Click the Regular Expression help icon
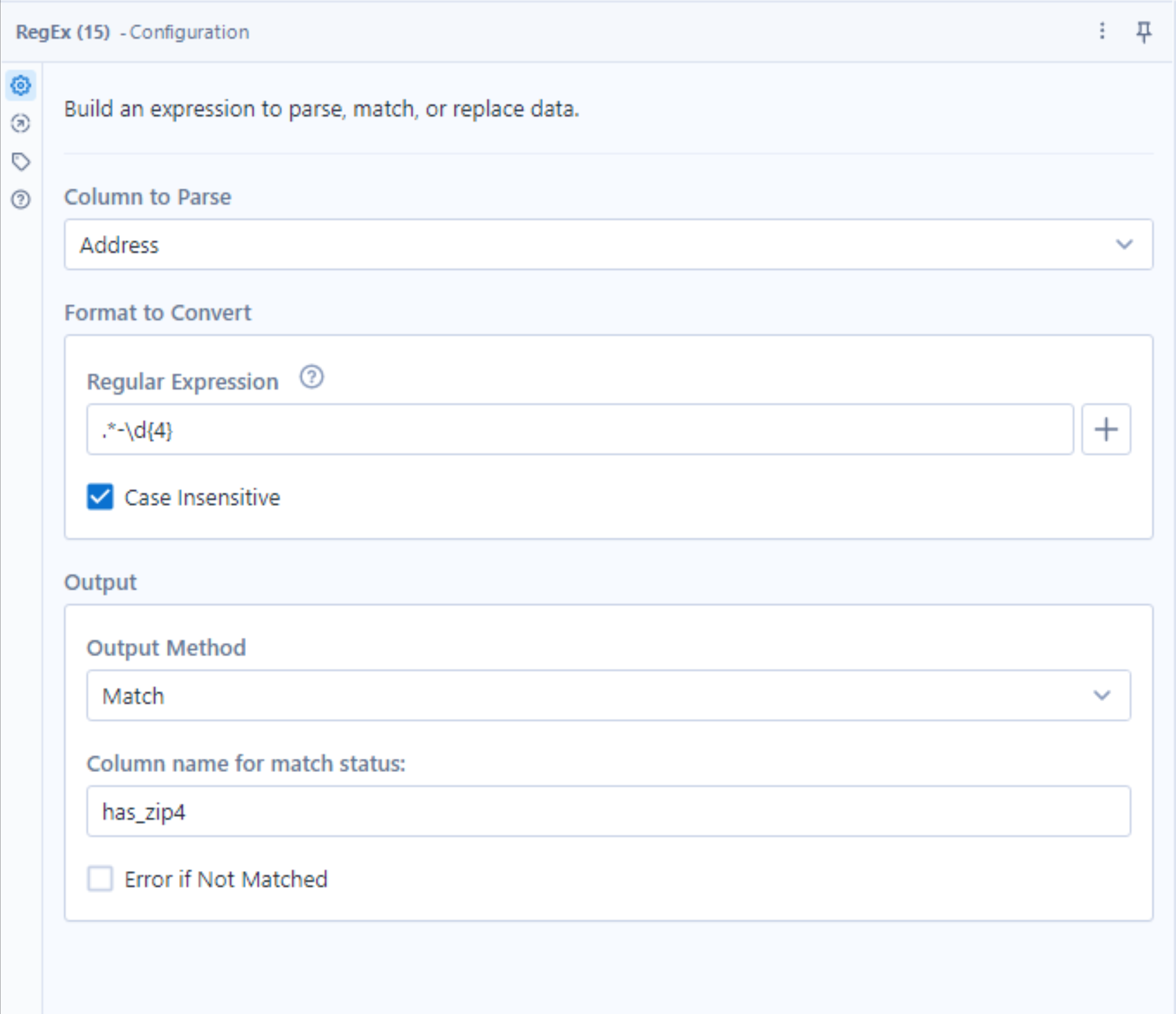 point(312,377)
